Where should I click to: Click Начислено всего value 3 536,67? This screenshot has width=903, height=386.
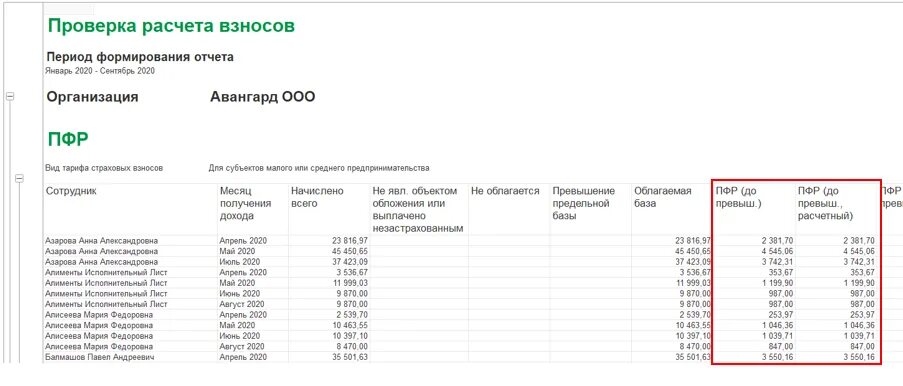tap(351, 273)
